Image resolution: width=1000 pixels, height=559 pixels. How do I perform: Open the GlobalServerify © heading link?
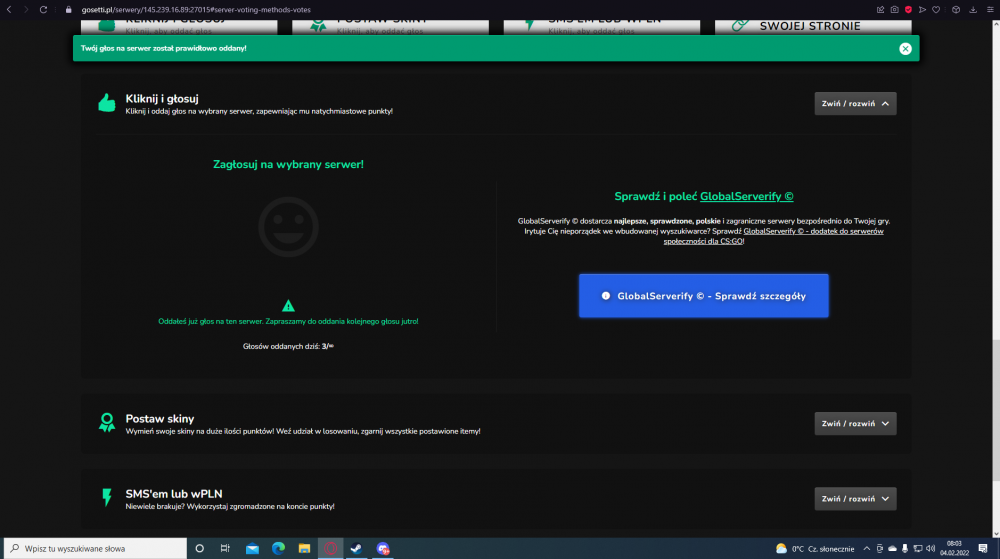(x=747, y=196)
